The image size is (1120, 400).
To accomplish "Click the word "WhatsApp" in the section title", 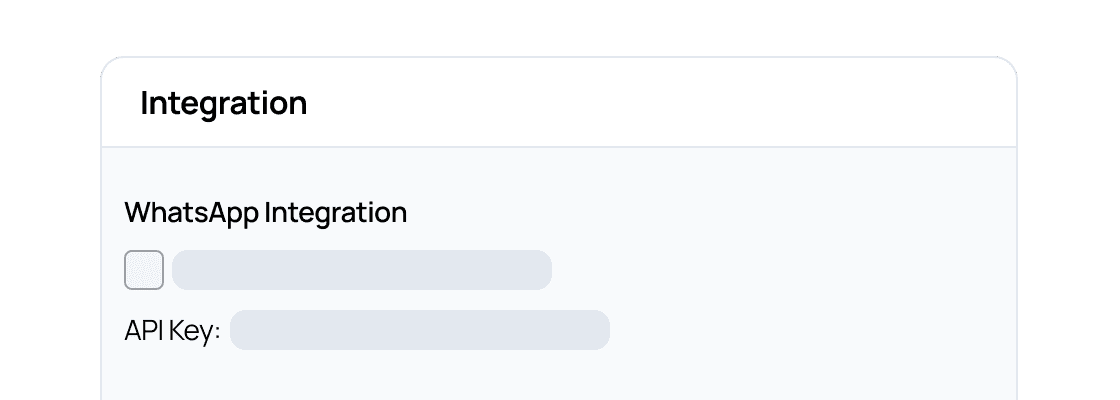I will coord(191,213).
